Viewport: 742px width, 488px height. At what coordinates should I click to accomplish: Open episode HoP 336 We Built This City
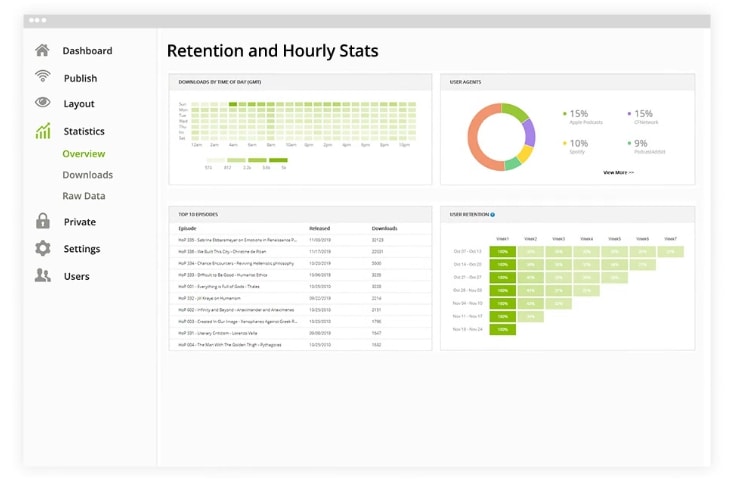(300, 252)
